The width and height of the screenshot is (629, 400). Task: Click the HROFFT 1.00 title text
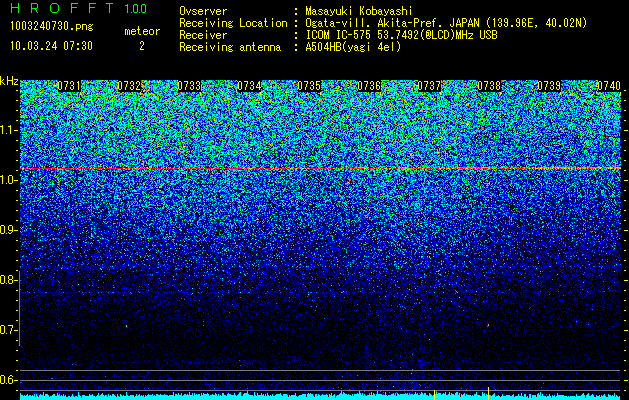pyautogui.click(x=79, y=8)
